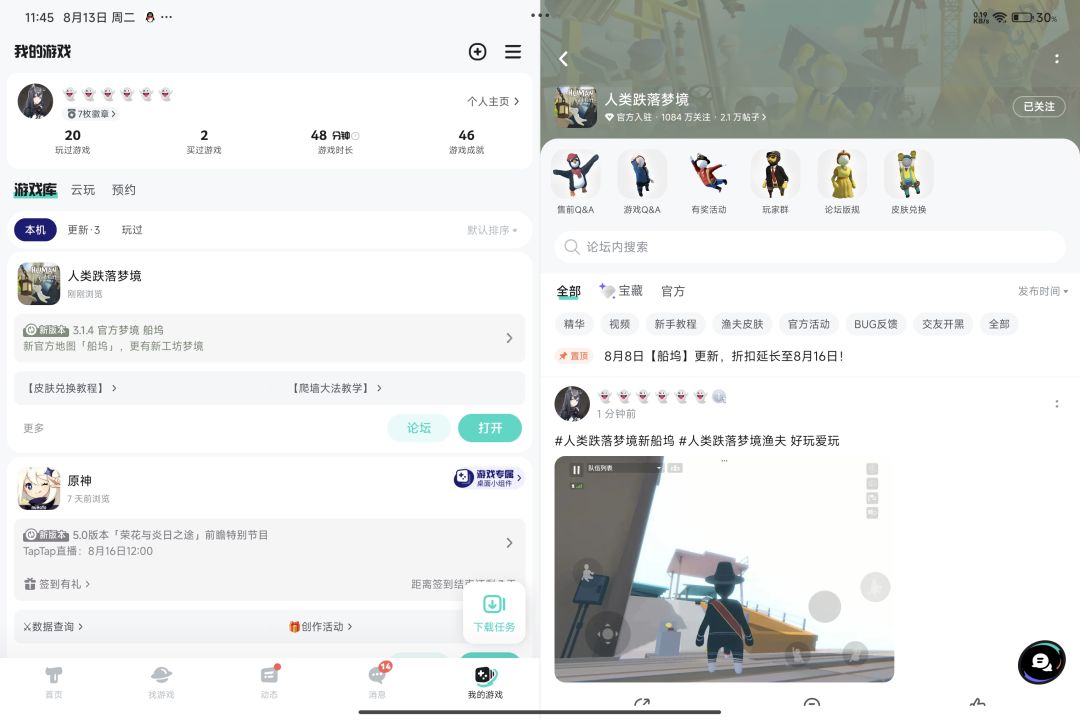The width and height of the screenshot is (1080, 720).
Task: Open 论坛版规 shortcut icon
Action: pyautogui.click(x=842, y=174)
